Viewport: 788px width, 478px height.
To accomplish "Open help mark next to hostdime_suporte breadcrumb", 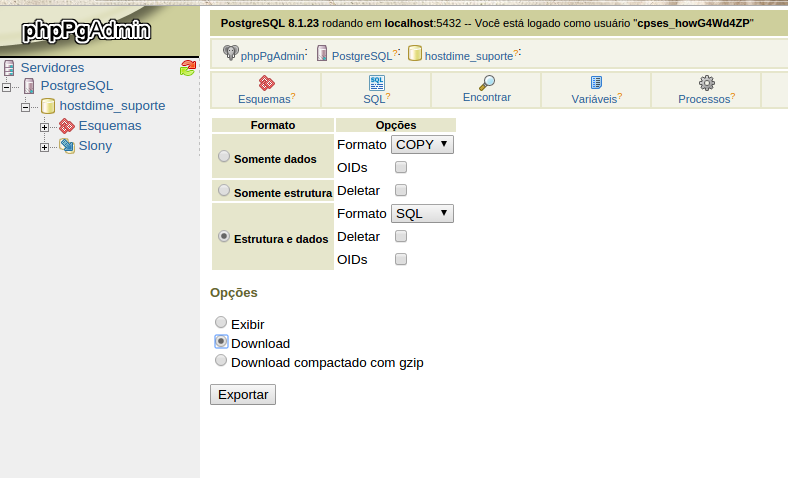I will (516, 52).
